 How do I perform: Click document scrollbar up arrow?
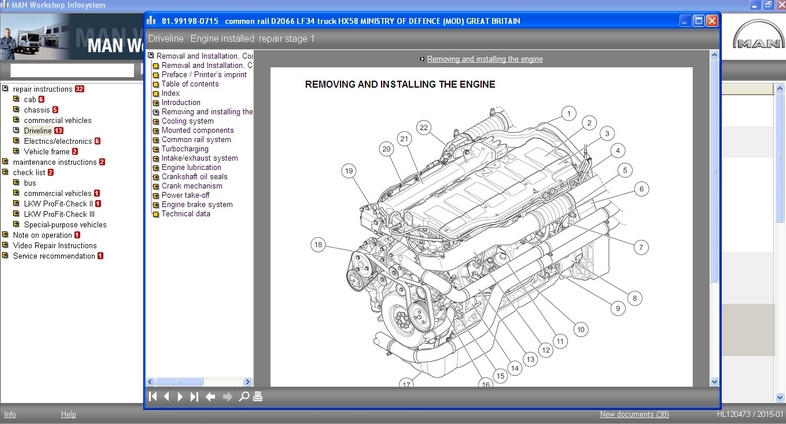[x=714, y=55]
